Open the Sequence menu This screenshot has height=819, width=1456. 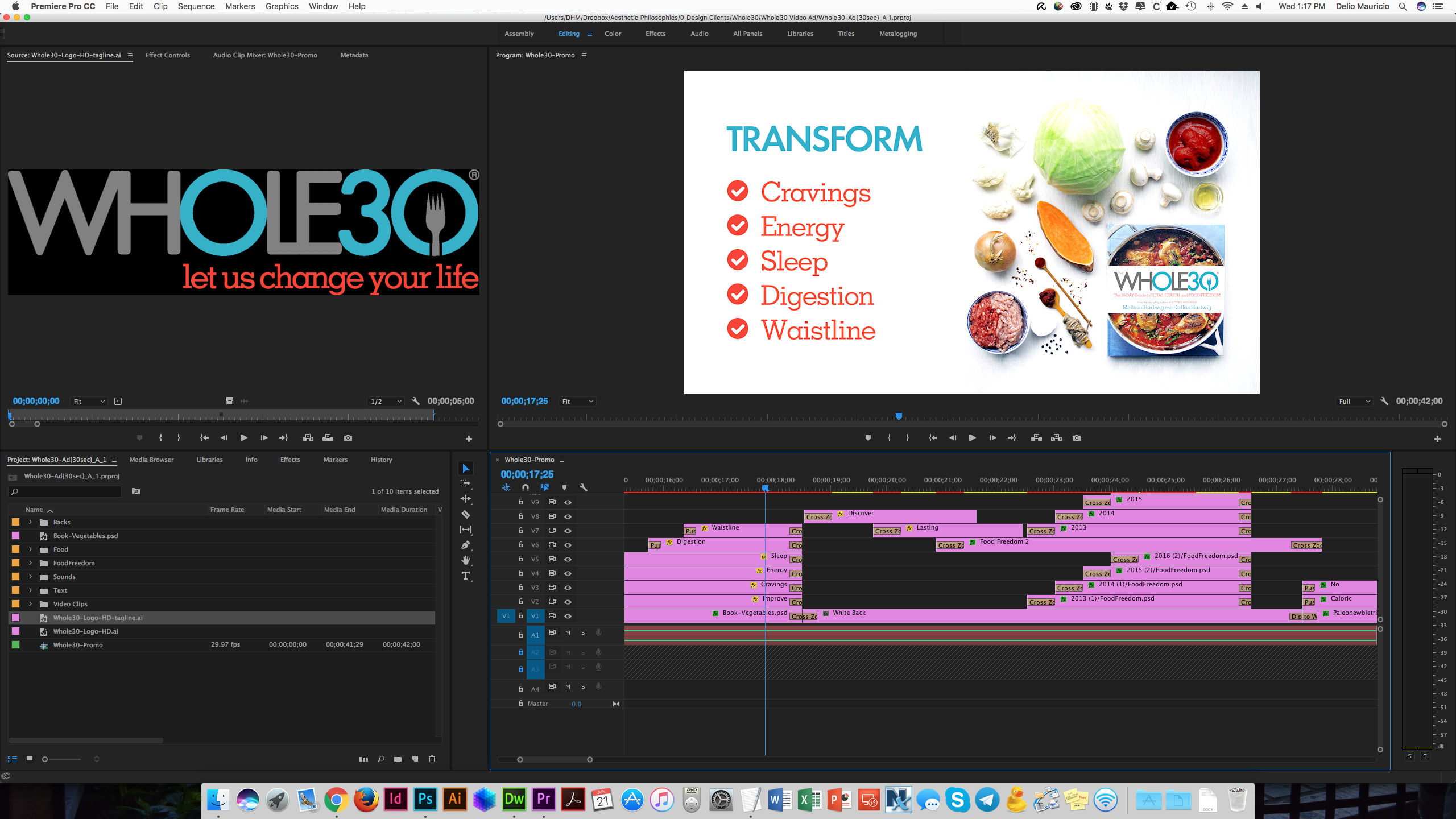[x=196, y=6]
